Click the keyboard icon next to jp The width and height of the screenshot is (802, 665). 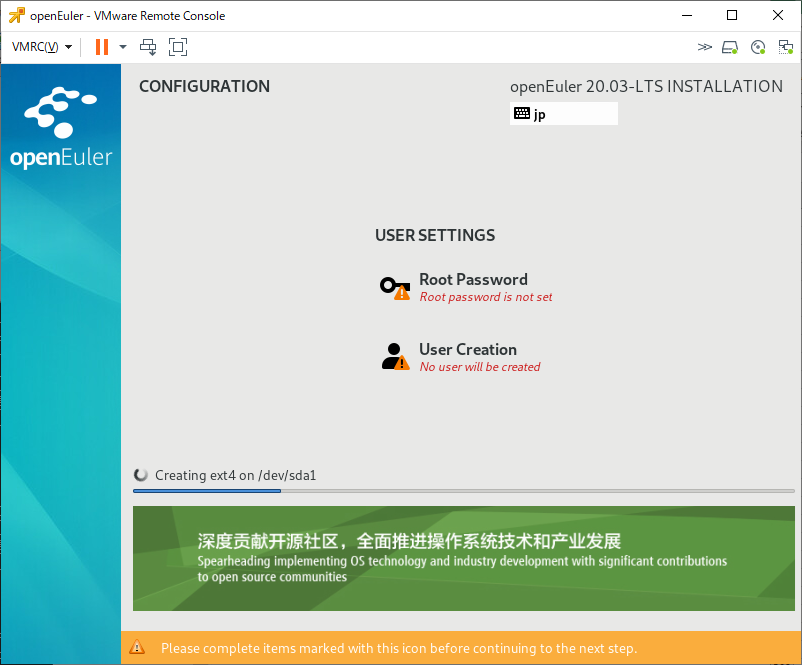coord(522,113)
